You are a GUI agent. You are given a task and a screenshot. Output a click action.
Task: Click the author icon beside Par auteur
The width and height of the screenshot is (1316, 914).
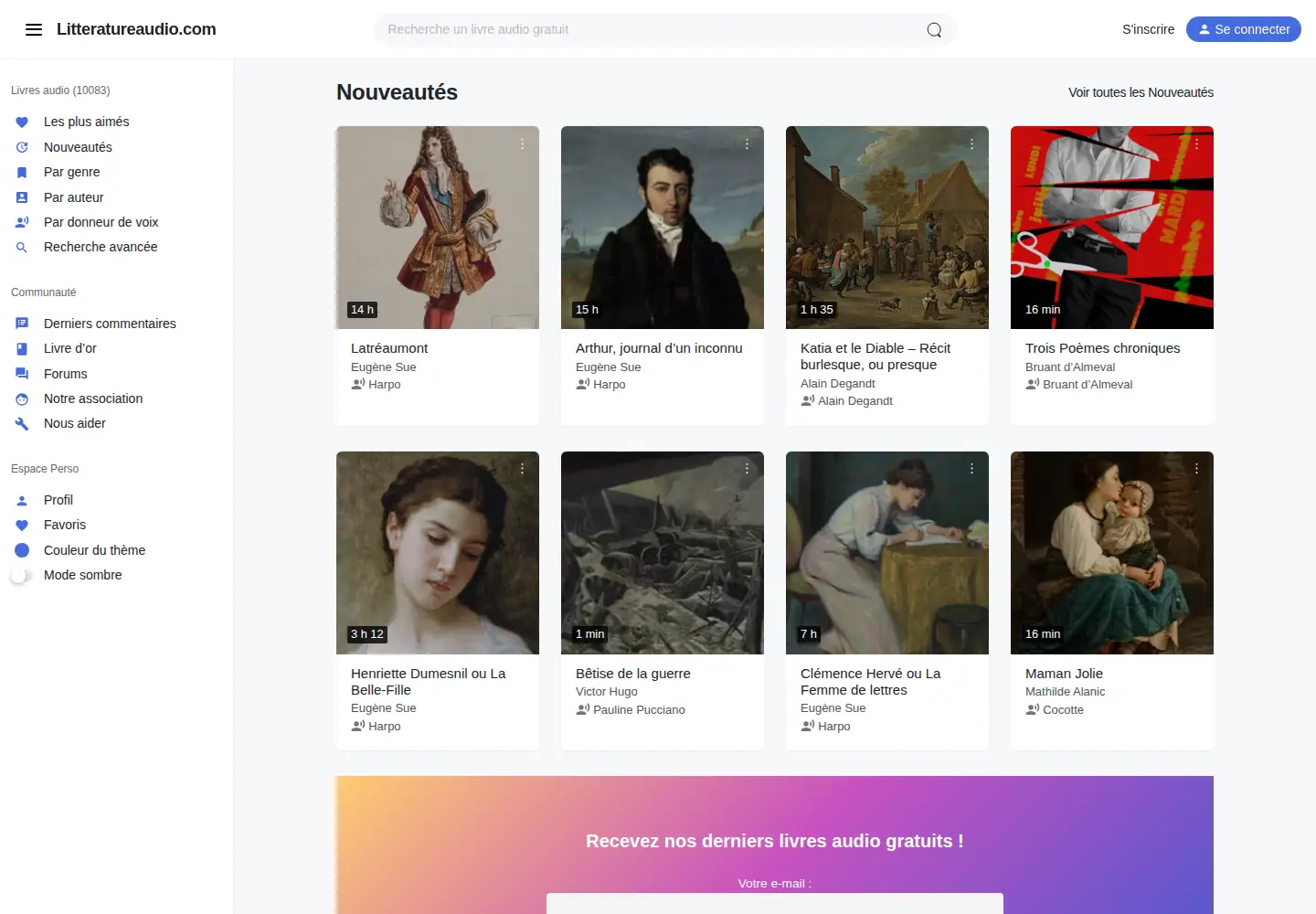click(x=22, y=197)
